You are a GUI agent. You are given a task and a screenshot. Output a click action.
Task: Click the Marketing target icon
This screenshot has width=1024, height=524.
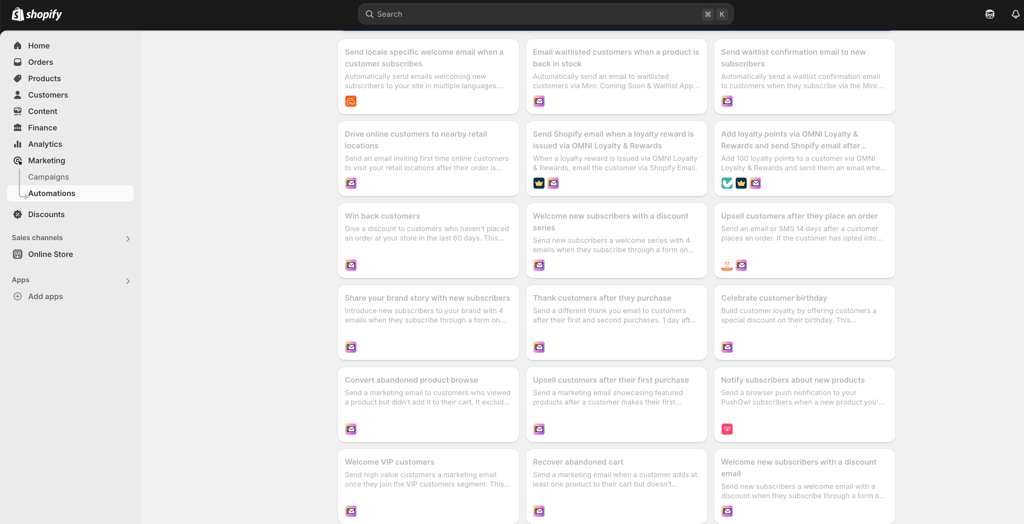[18, 160]
